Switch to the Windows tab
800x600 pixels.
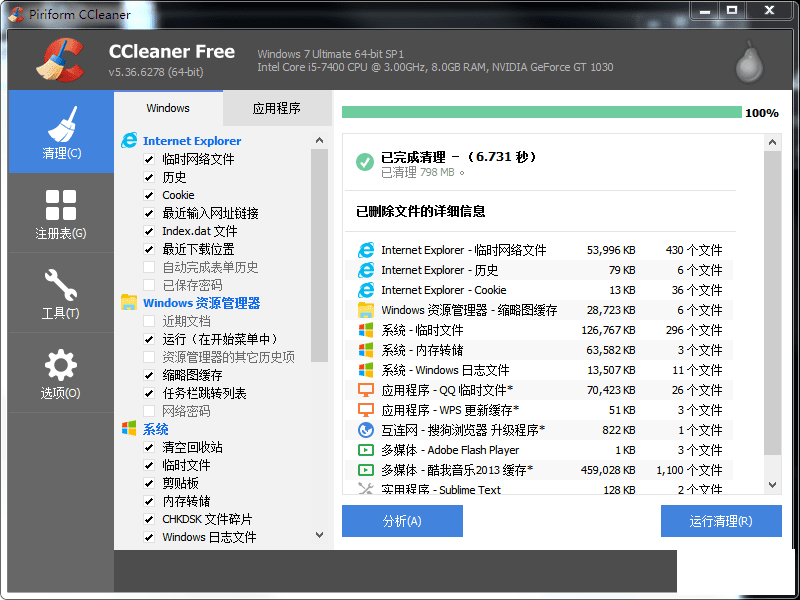168,108
